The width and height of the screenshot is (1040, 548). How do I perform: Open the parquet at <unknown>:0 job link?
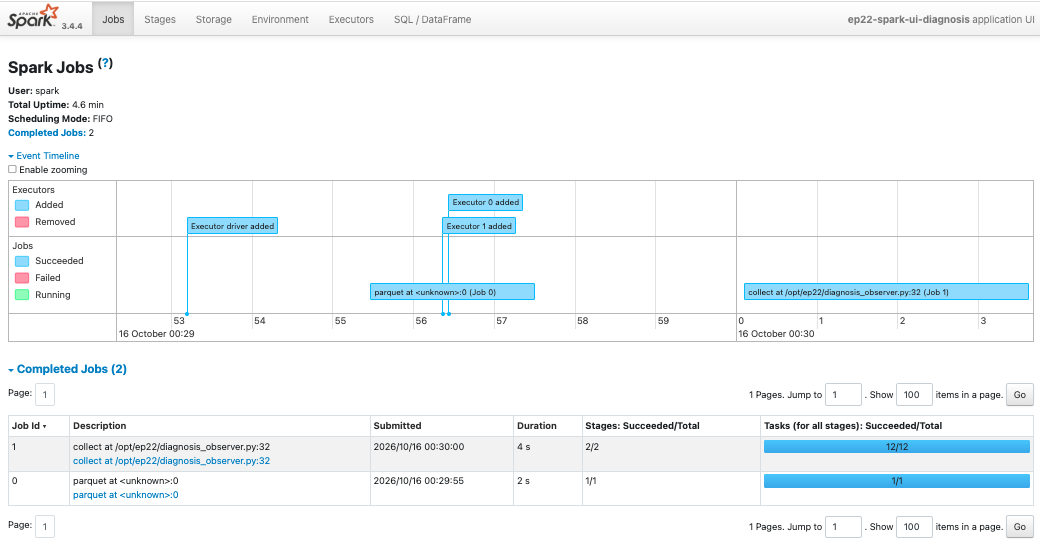125,495
